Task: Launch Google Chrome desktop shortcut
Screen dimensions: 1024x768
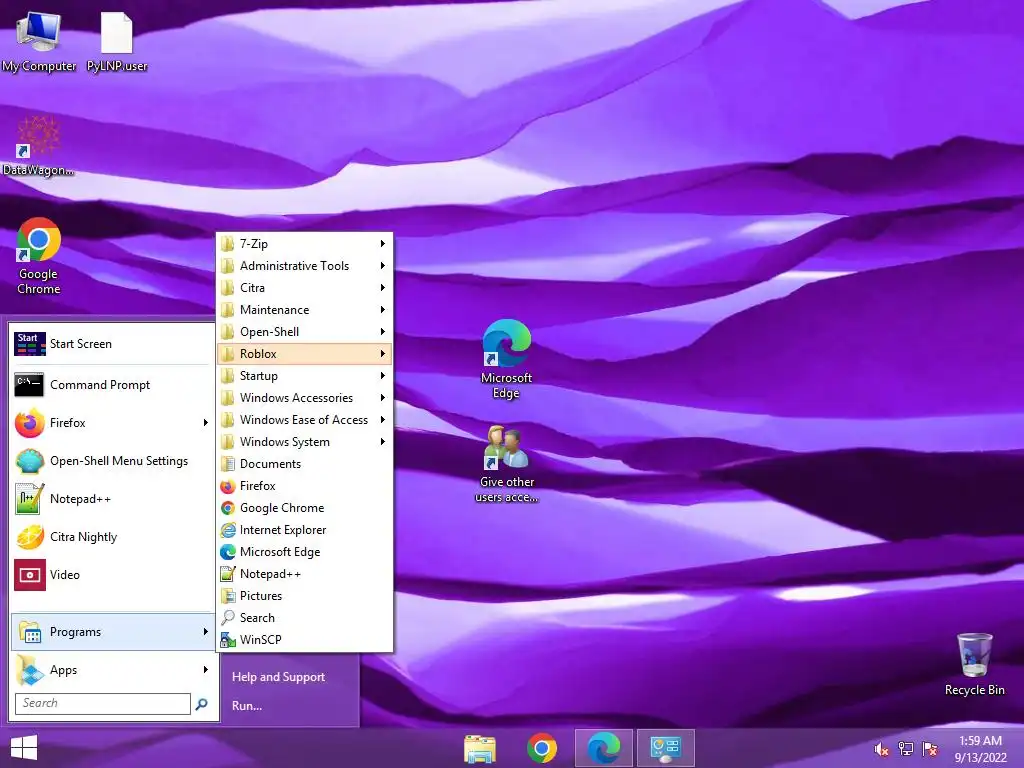Action: click(39, 256)
